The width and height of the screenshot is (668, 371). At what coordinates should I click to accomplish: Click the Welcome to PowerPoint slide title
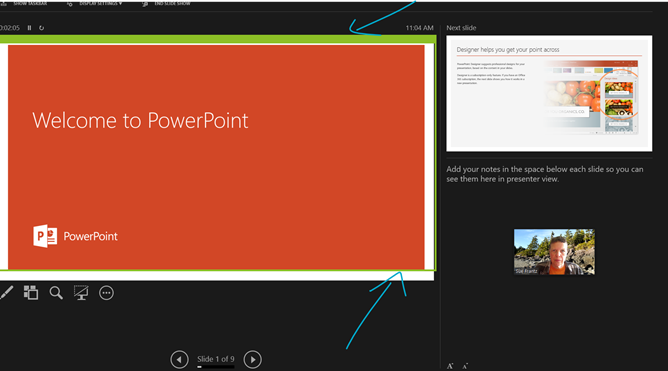140,121
